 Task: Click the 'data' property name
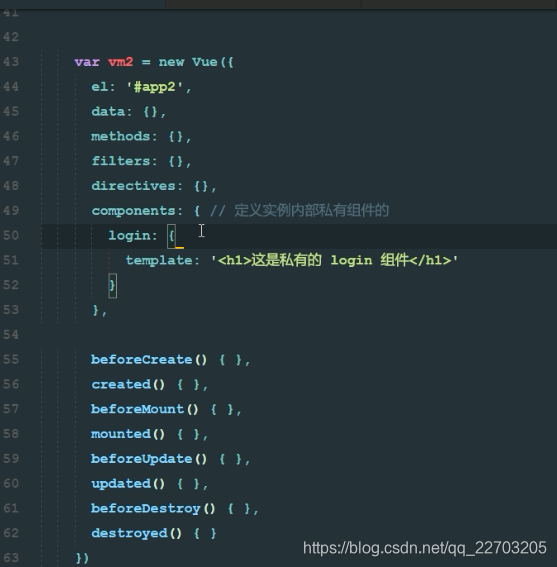click(108, 111)
